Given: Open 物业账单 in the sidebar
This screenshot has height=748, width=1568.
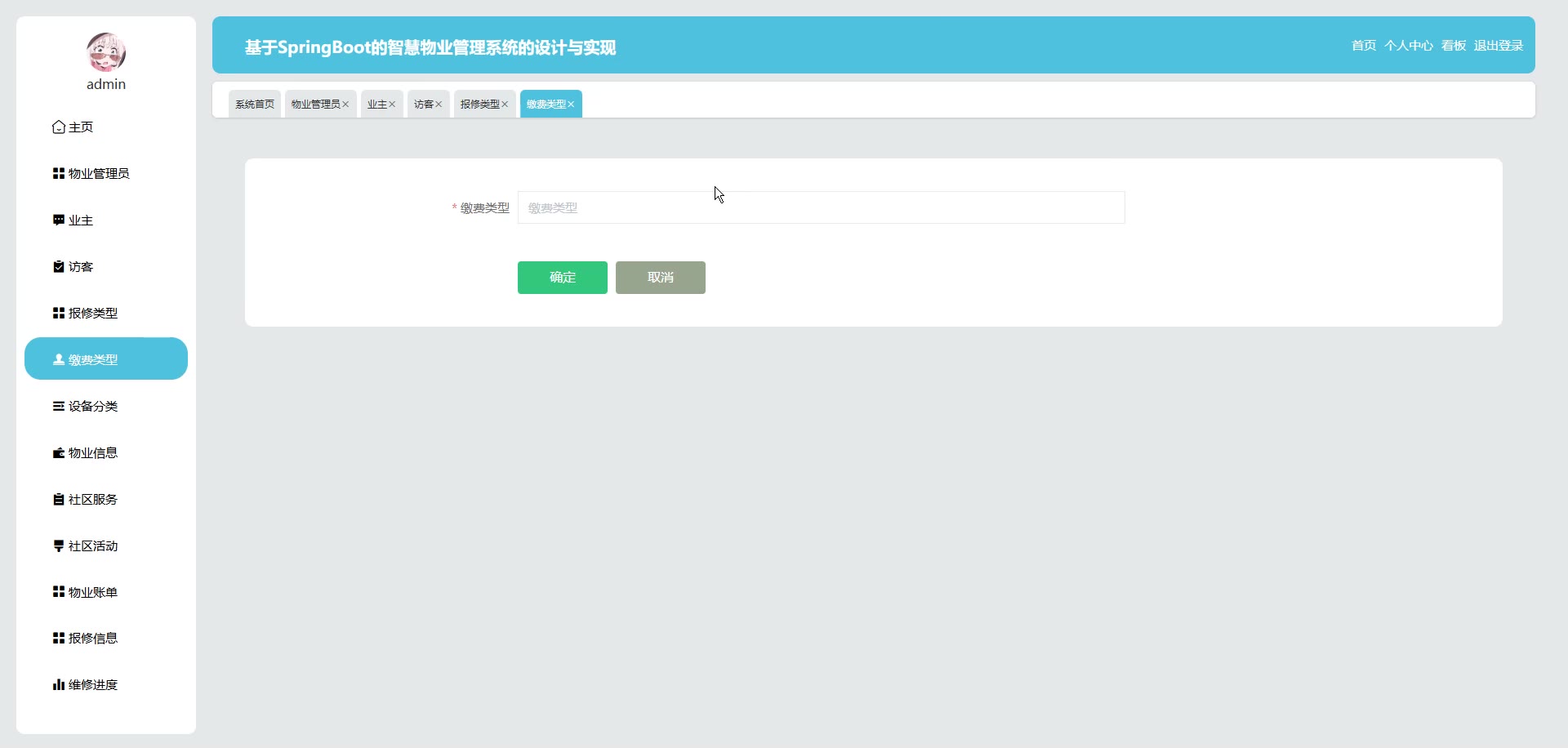Looking at the screenshot, I should tap(106, 592).
